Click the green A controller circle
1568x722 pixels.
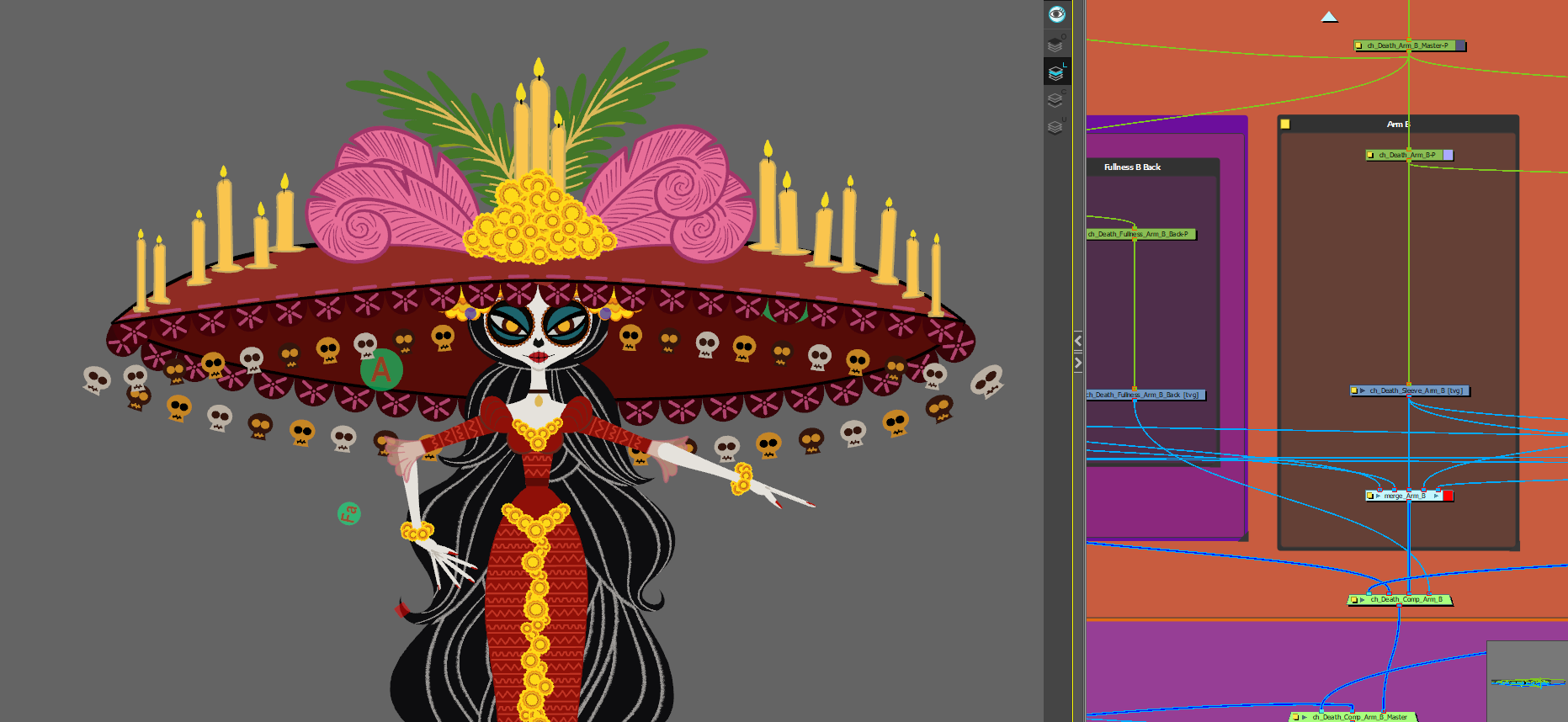pos(381,369)
